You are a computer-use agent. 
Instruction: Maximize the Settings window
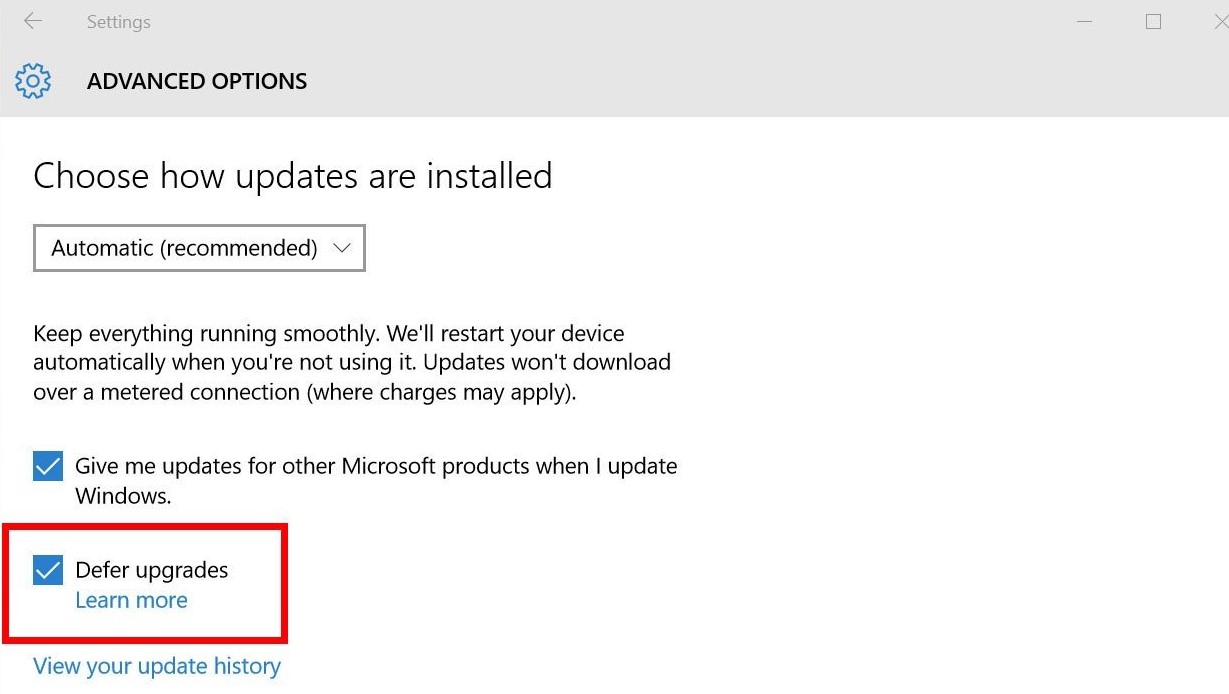pyautogui.click(x=1153, y=21)
